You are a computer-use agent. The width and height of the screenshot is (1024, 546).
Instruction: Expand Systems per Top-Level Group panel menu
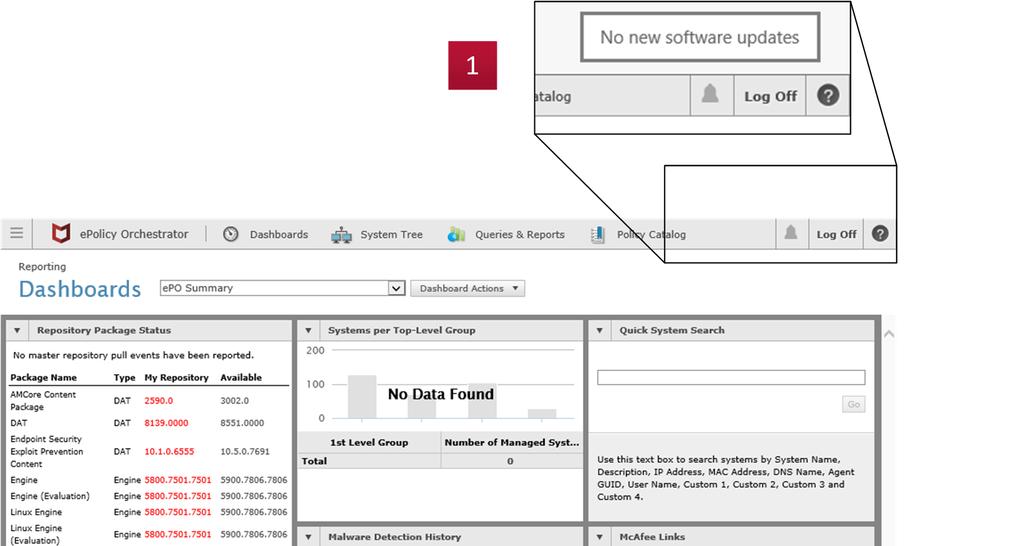click(308, 330)
